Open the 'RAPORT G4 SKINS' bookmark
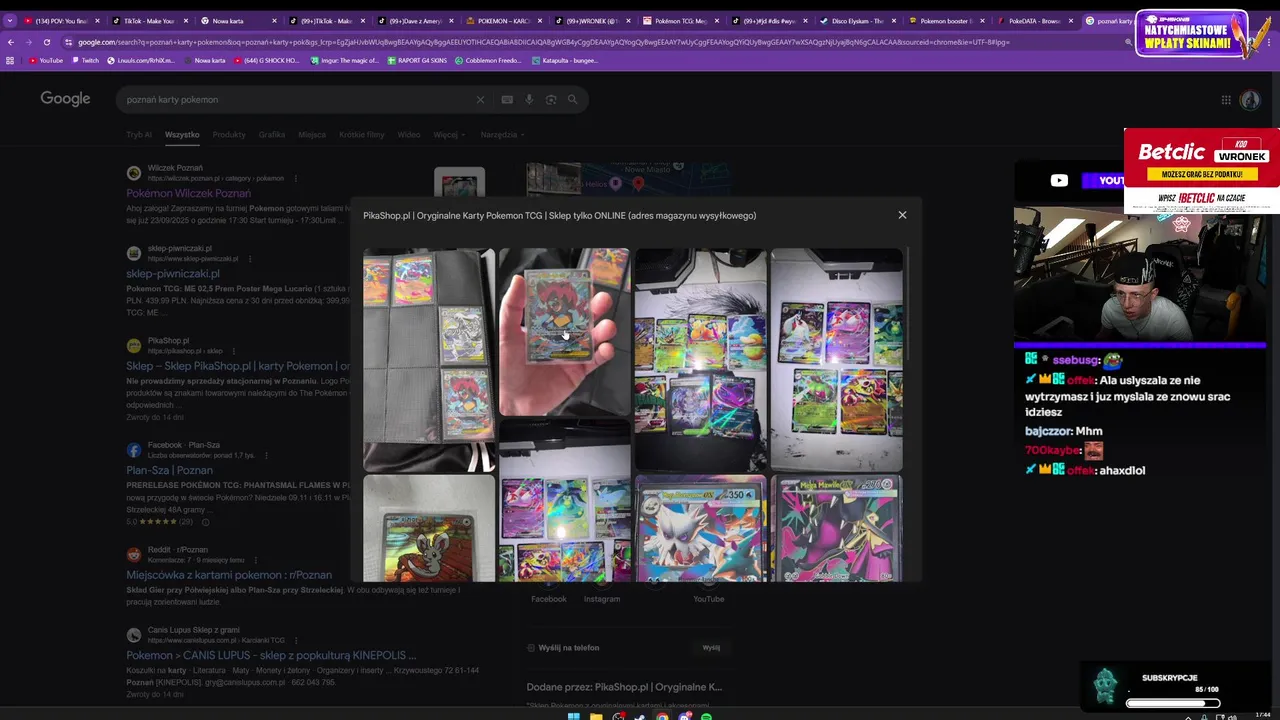 417,60
